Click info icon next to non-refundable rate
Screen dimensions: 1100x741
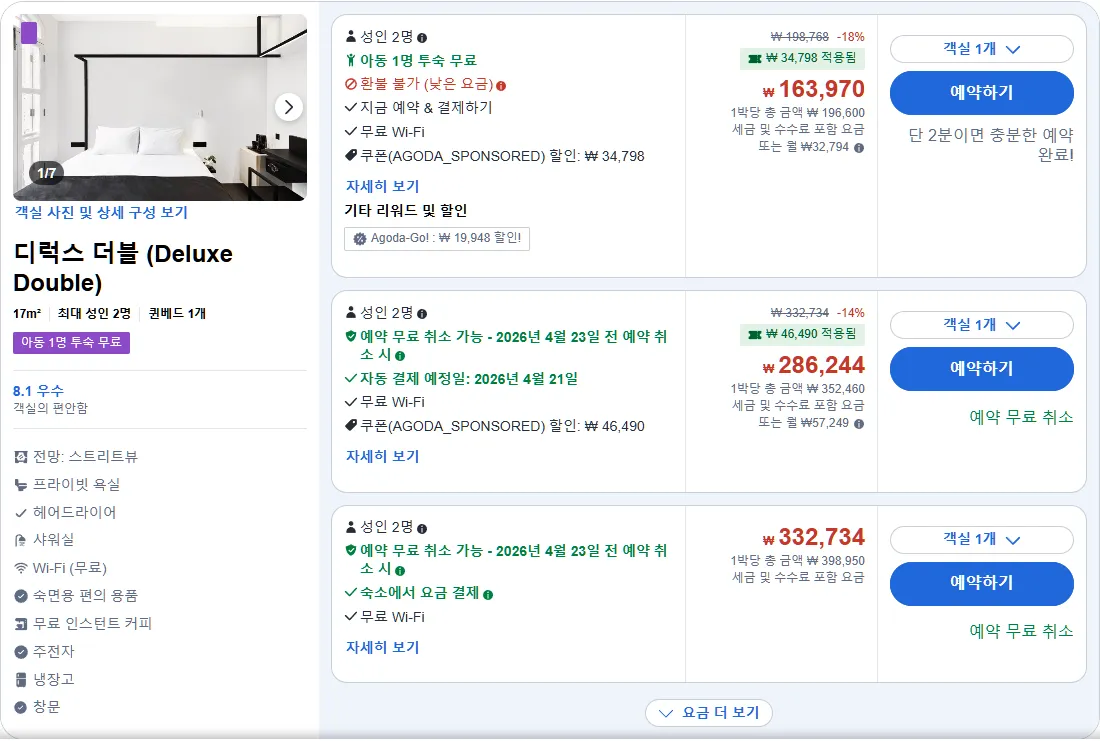pyautogui.click(x=501, y=86)
